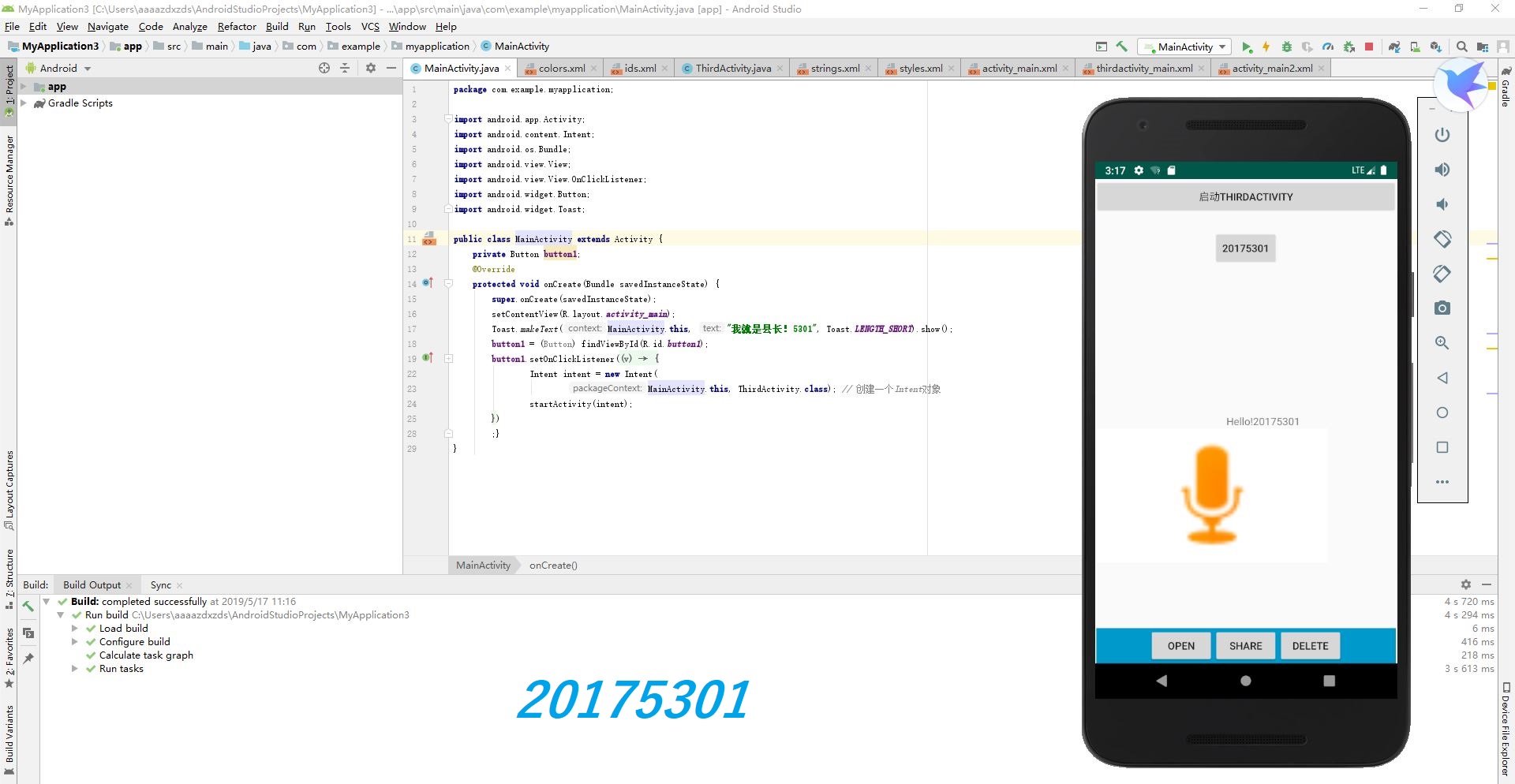Expand the app module tree node
The image size is (1515, 784).
tap(24, 87)
